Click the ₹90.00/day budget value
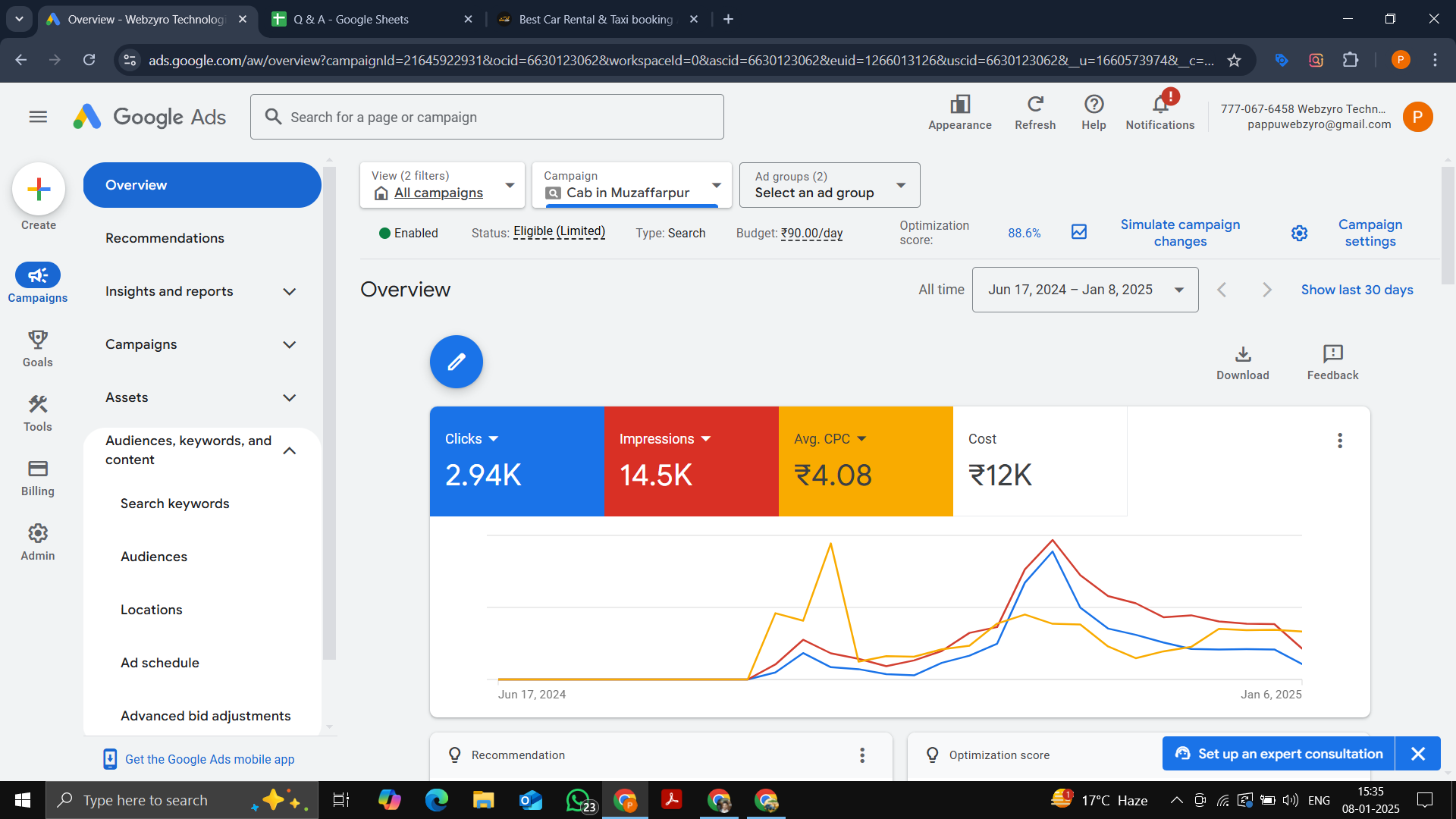Viewport: 1456px width, 819px height. 811,233
